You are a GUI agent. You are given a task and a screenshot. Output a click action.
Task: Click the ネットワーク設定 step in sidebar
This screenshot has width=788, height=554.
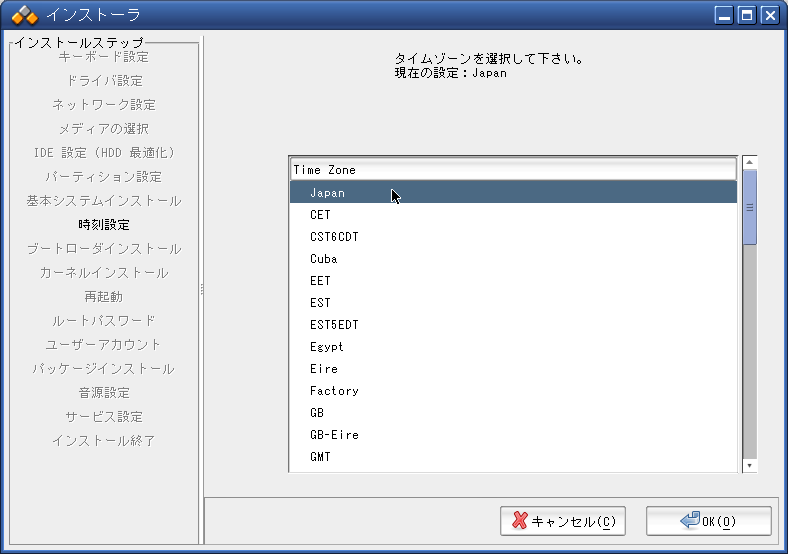tap(104, 105)
